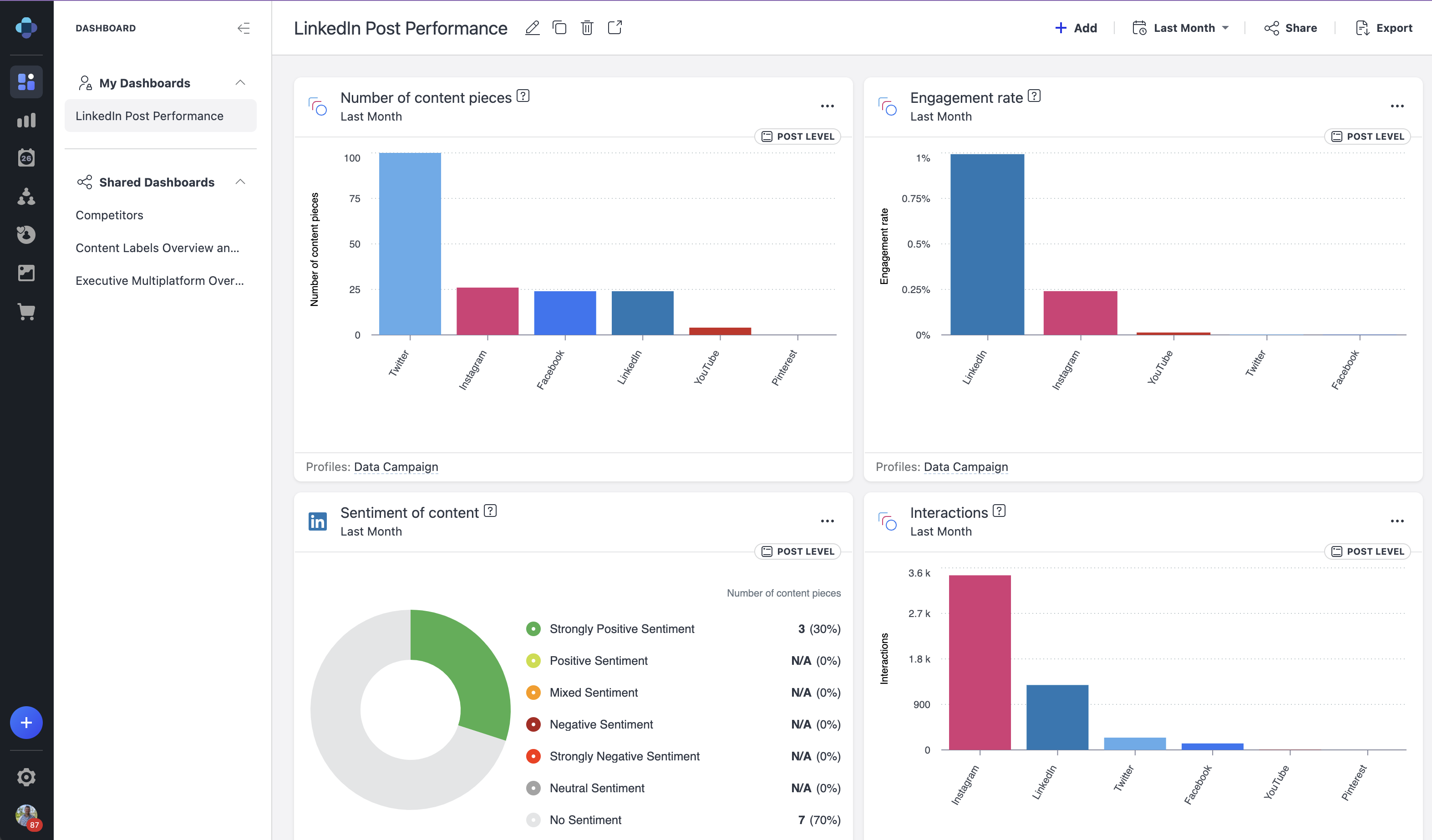Viewport: 1432px width, 840px height.
Task: Collapse the Shared Dashboards section
Action: [x=240, y=182]
